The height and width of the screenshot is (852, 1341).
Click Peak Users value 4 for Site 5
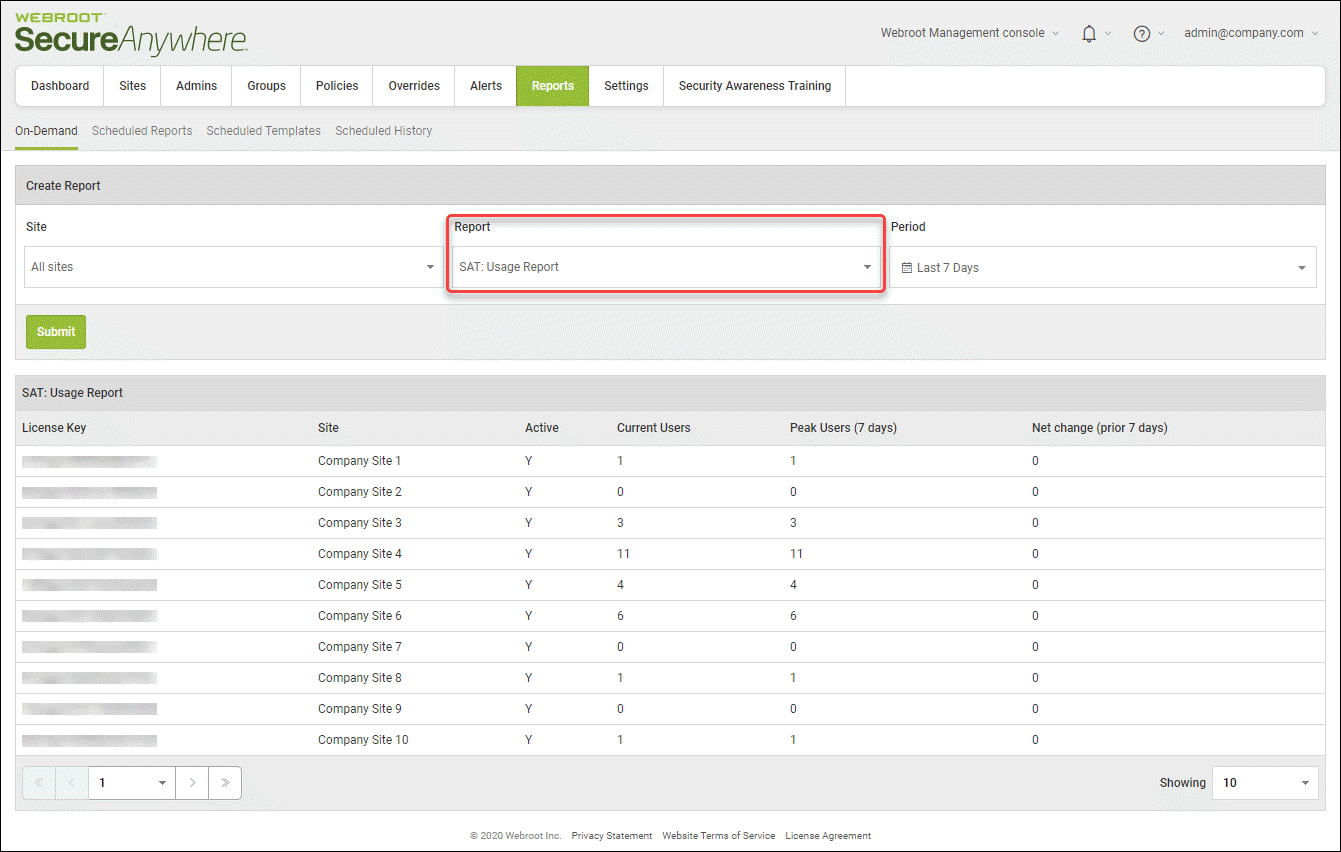pos(793,585)
